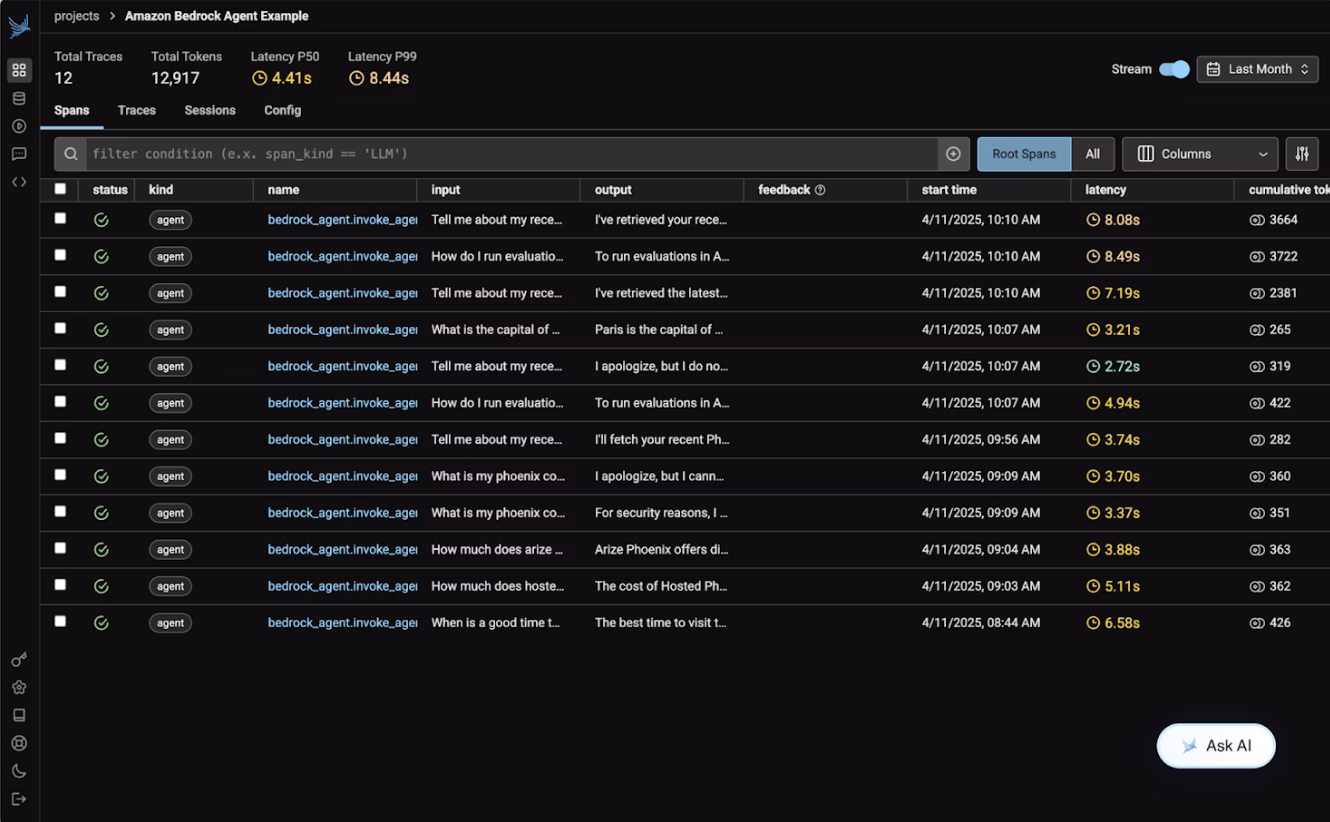The width and height of the screenshot is (1330, 822).
Task: Open the projects grid icon in sidebar
Action: pyautogui.click(x=19, y=70)
